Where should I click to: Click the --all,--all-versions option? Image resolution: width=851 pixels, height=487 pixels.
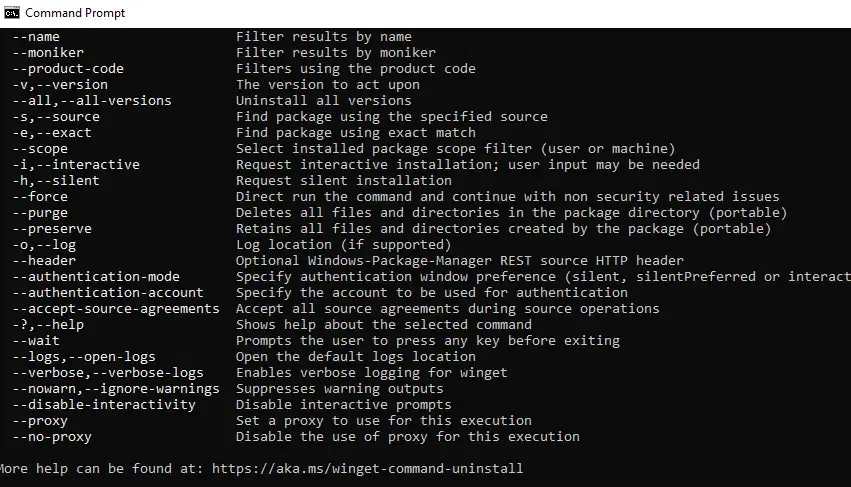click(x=92, y=101)
